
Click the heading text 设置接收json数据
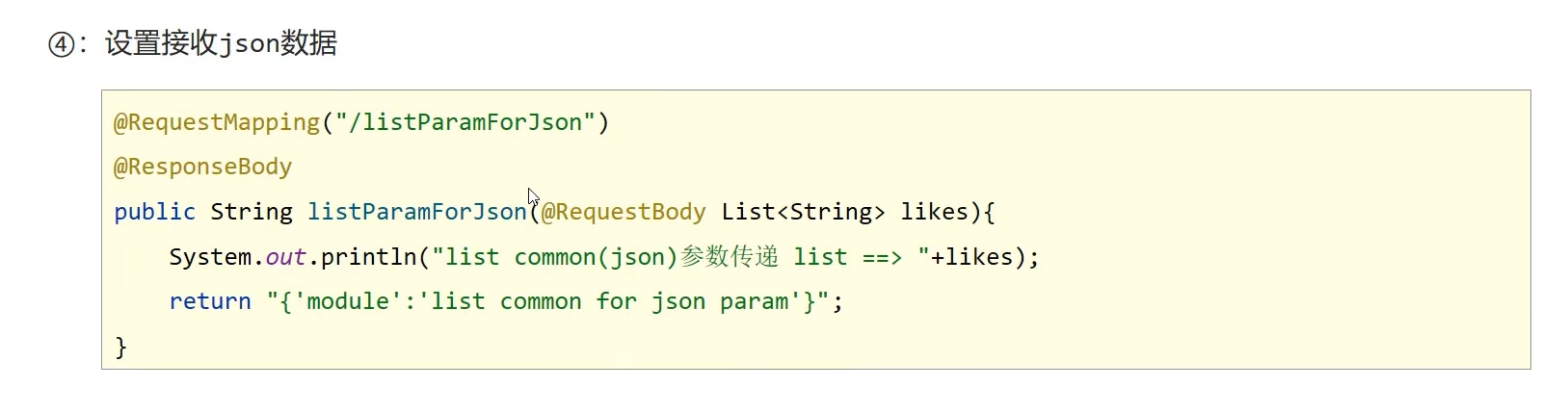221,44
